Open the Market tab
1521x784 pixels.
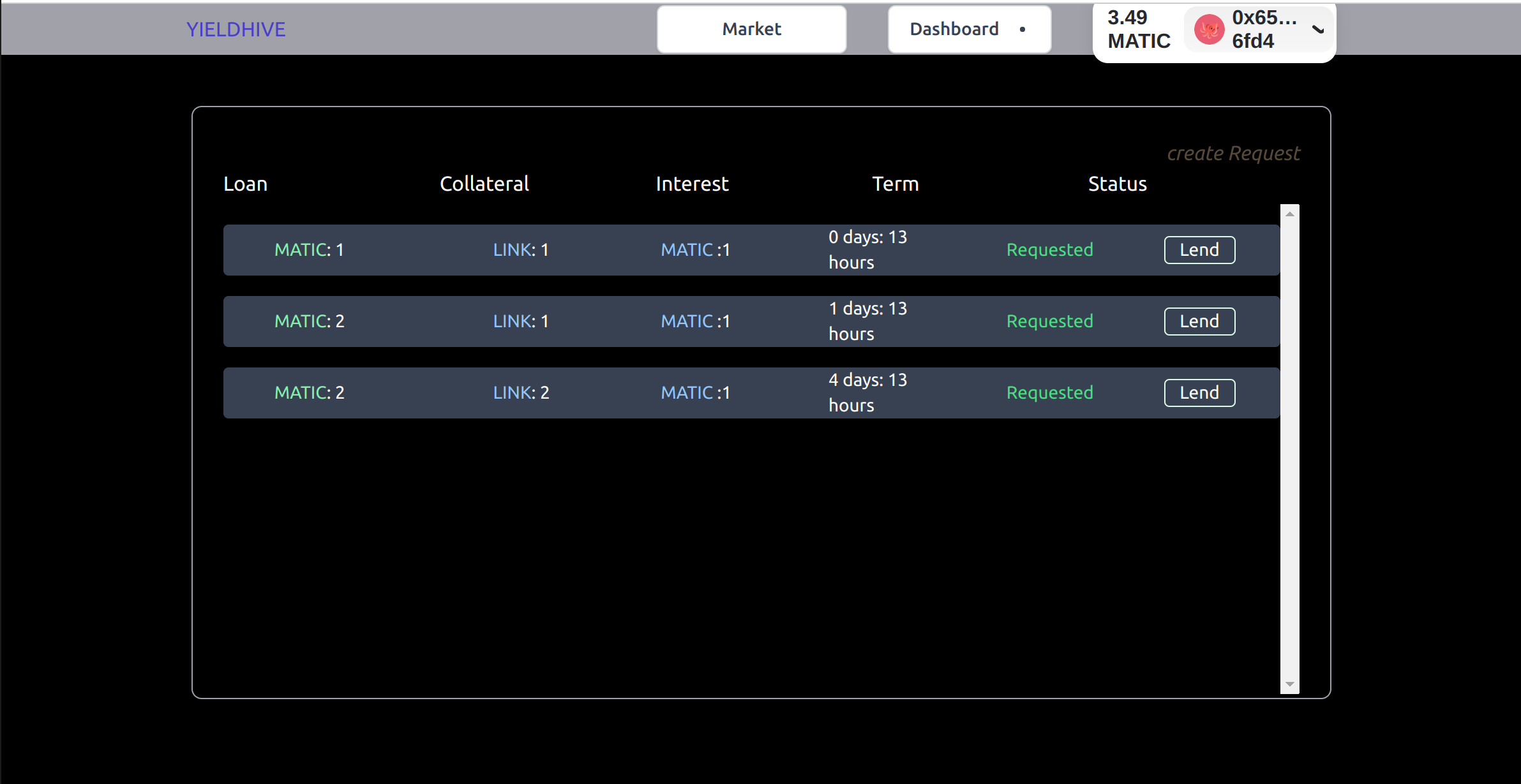751,29
